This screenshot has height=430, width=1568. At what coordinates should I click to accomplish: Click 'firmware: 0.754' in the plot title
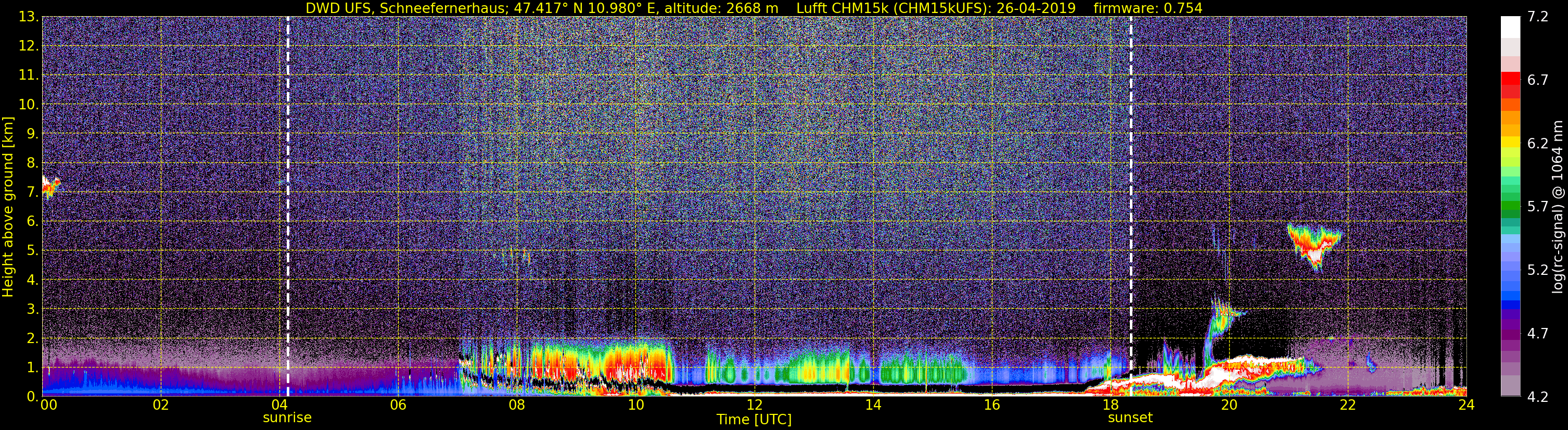[1148, 8]
